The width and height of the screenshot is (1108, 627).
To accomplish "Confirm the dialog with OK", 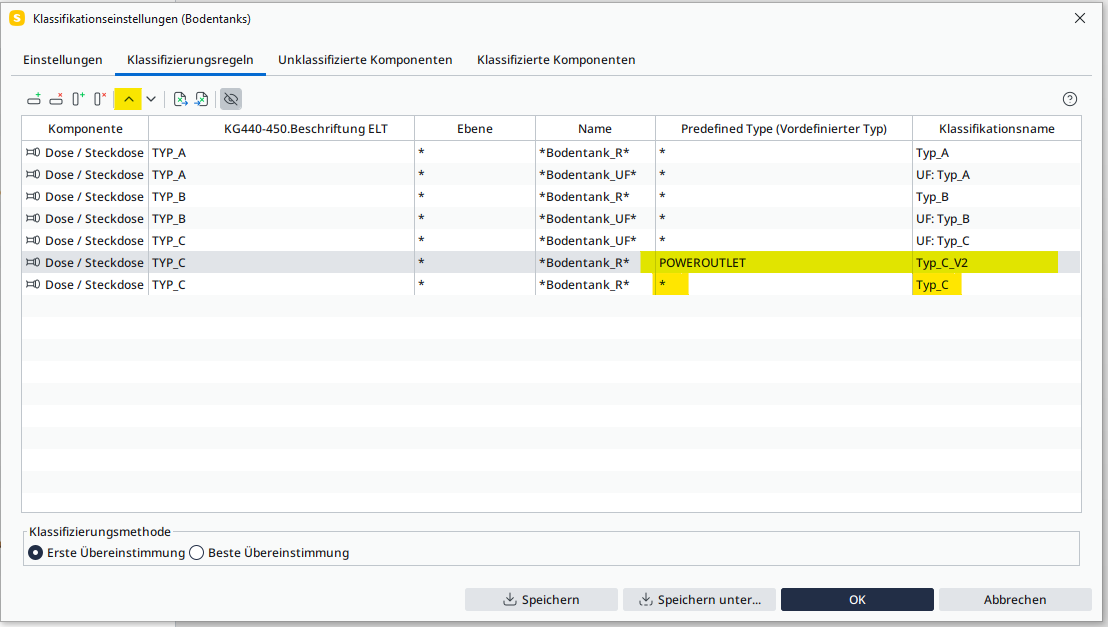I will pyautogui.click(x=857, y=600).
